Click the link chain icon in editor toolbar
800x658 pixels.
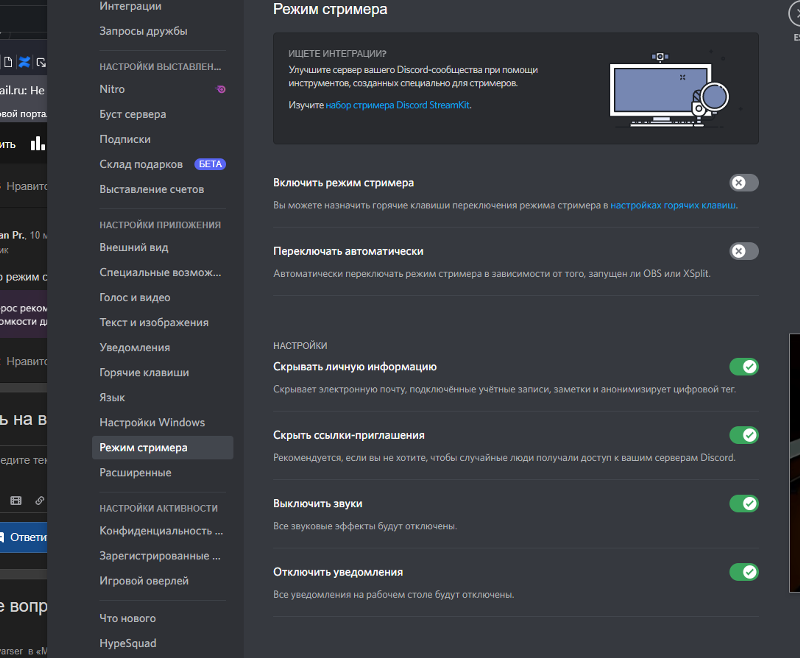[x=39, y=500]
